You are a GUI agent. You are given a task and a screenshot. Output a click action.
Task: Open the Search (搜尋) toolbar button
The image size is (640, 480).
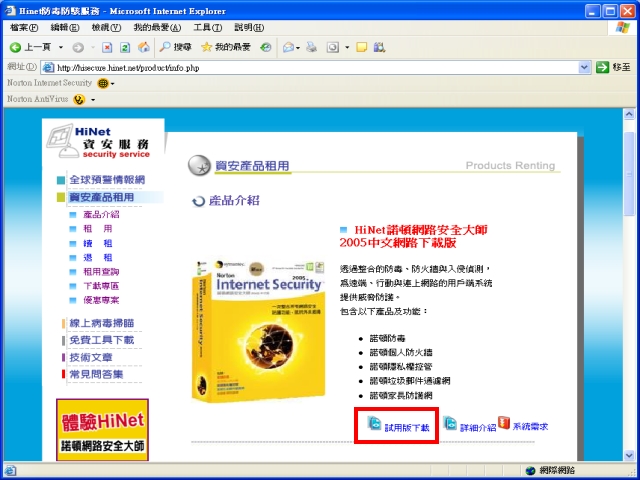click(175, 47)
